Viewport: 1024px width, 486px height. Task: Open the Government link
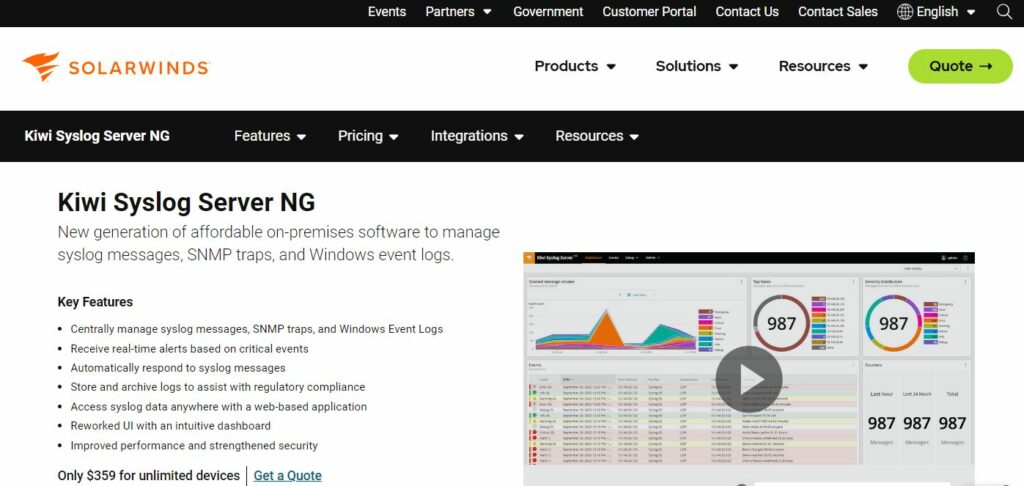tap(548, 12)
